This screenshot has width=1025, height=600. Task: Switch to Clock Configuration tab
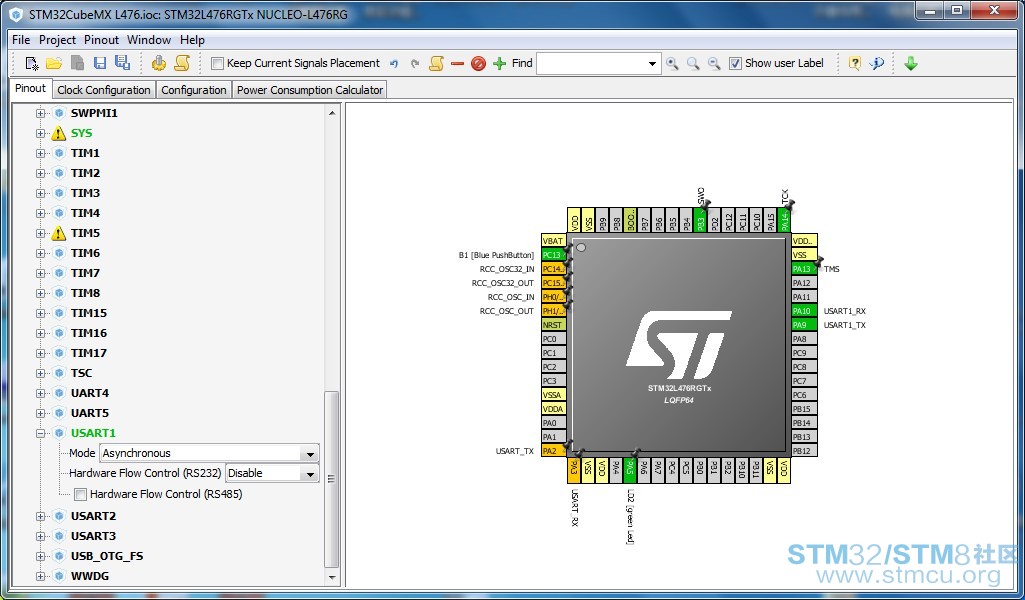(x=103, y=90)
